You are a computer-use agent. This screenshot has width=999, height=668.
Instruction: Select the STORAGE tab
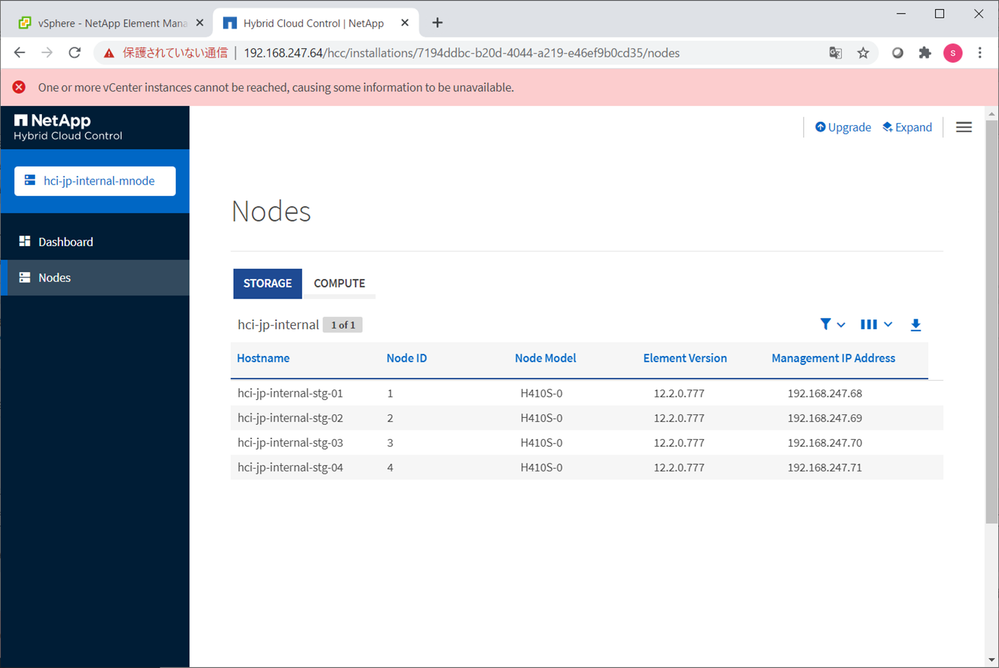[x=267, y=283]
